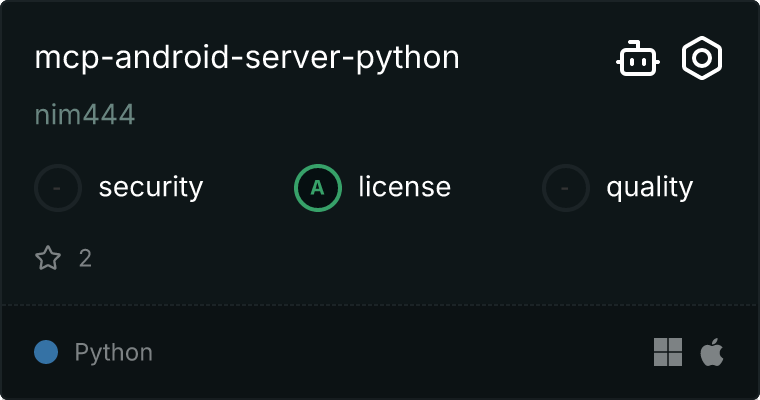The height and width of the screenshot is (400, 760).
Task: Click the empty security grade circle
Action: click(58, 187)
